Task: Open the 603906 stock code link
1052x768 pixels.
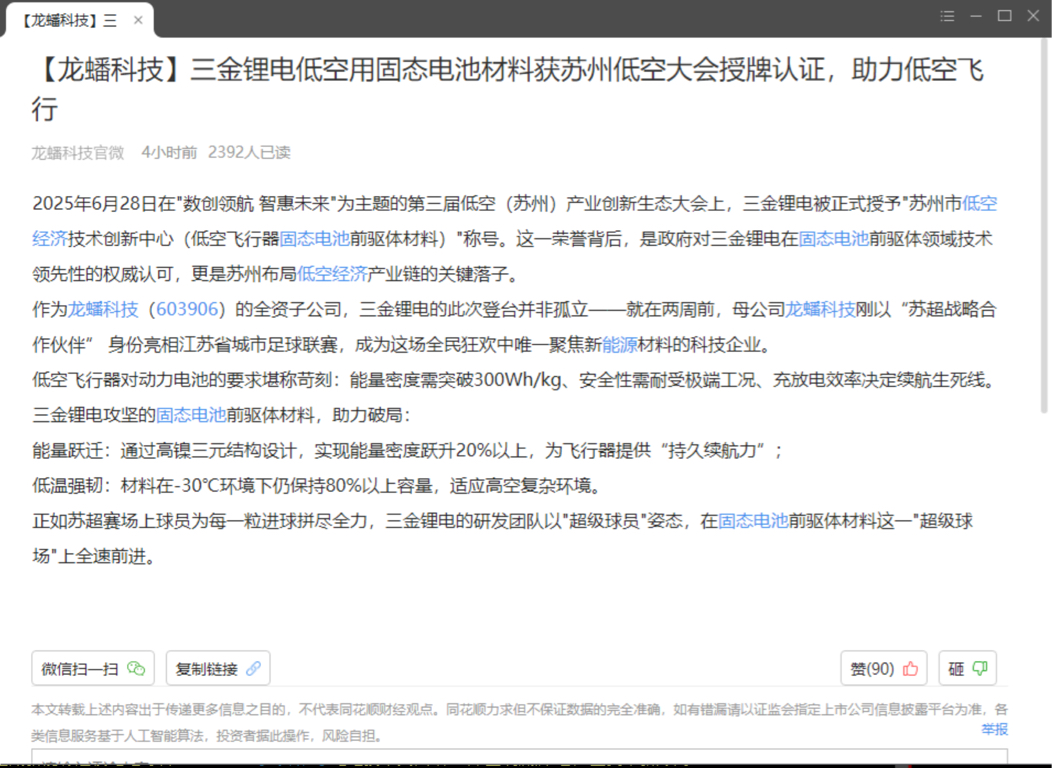Action: pyautogui.click(x=187, y=309)
